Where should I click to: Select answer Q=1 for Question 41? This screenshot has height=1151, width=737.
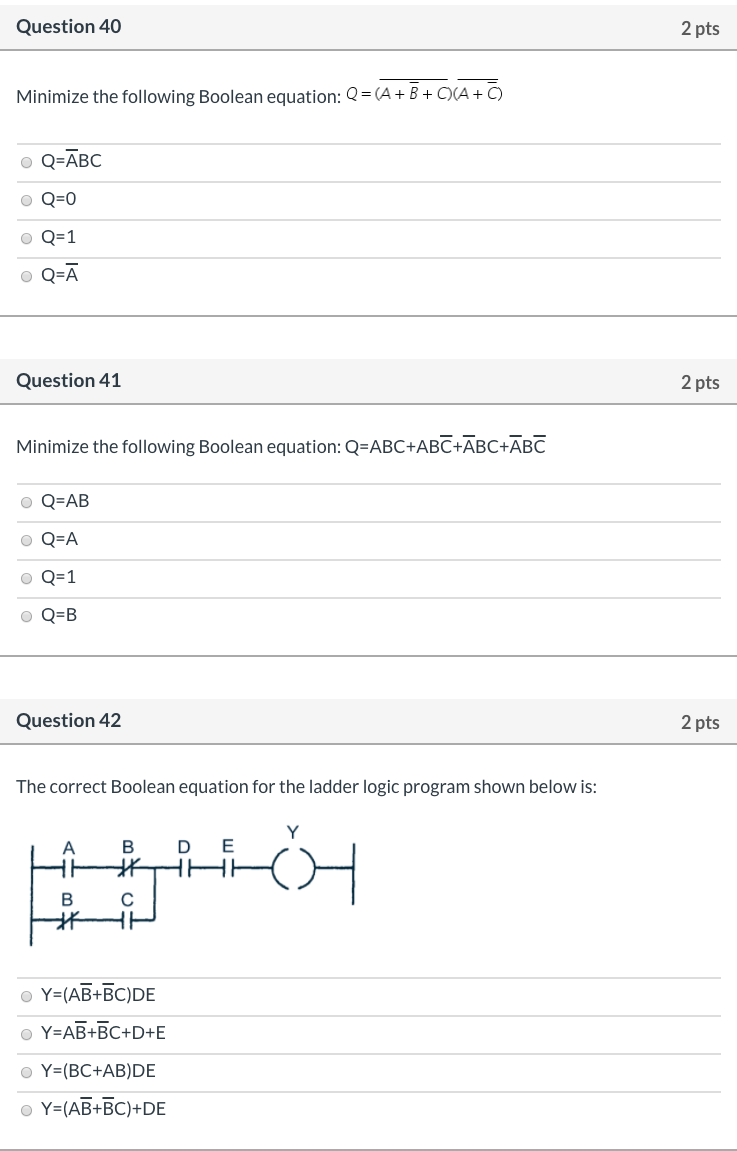[26, 577]
